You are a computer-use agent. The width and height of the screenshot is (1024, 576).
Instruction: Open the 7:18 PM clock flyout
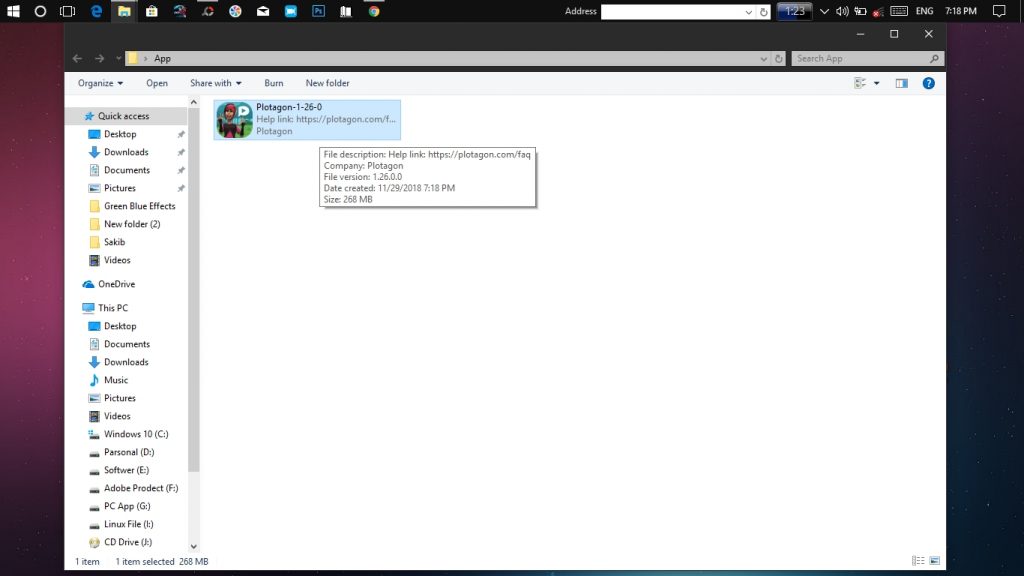coord(961,11)
